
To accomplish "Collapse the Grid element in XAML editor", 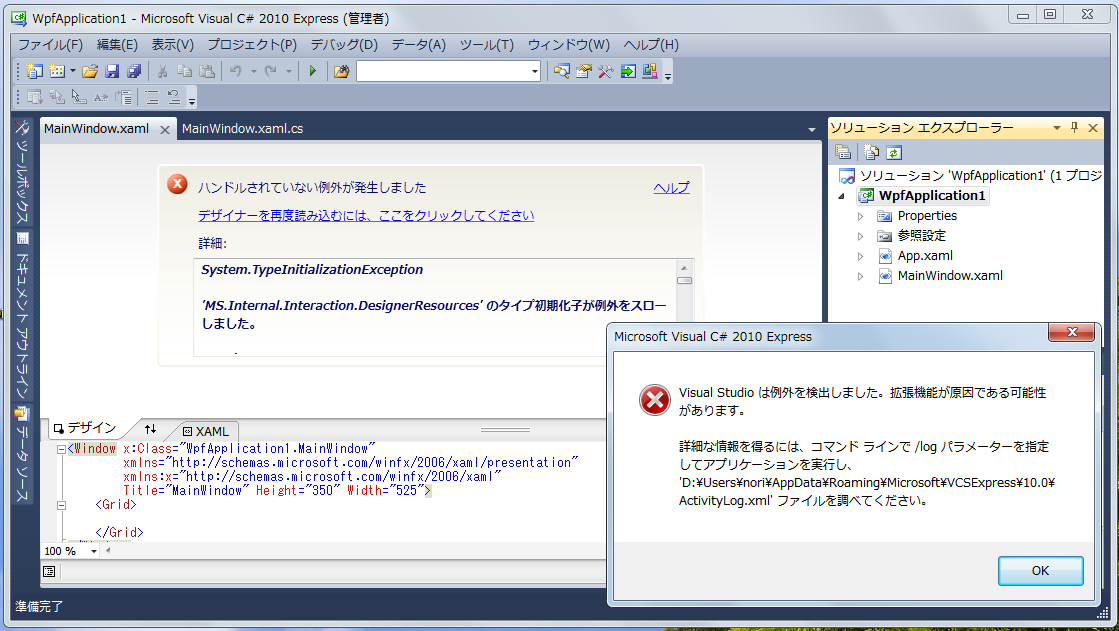I will (x=61, y=505).
